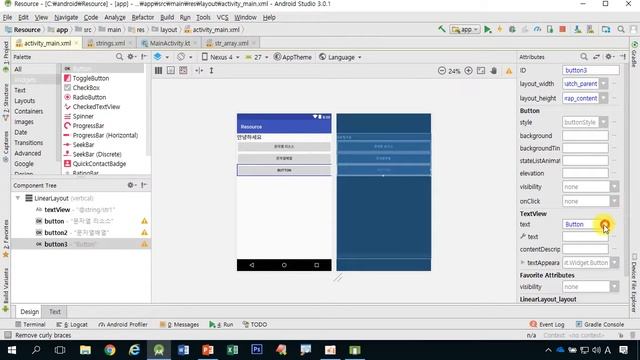Click the toggle orientation vertical arrow icon

pyautogui.click(x=211, y=71)
